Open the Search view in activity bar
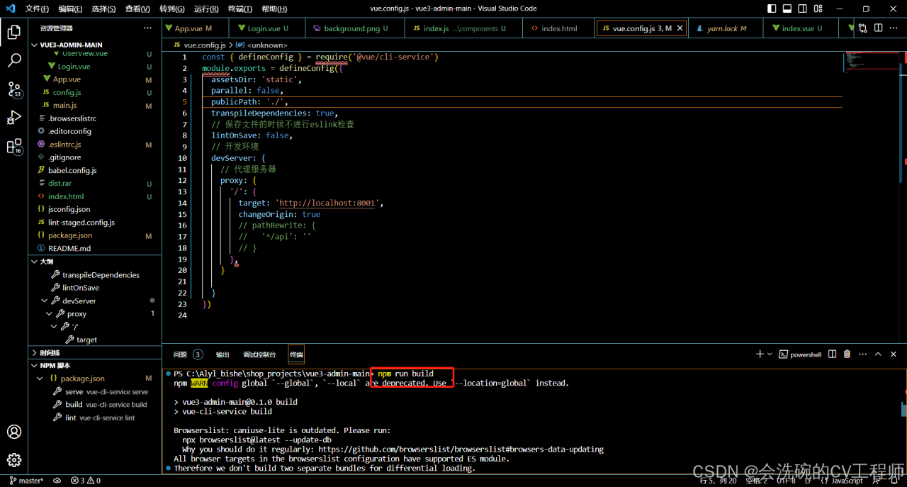 (14, 60)
